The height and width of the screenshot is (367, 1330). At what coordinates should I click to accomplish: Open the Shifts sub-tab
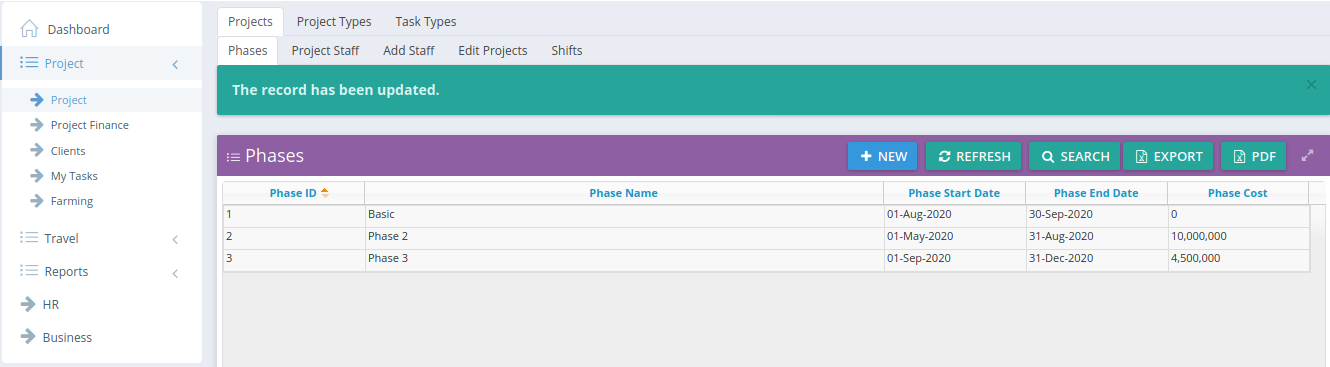coord(567,50)
